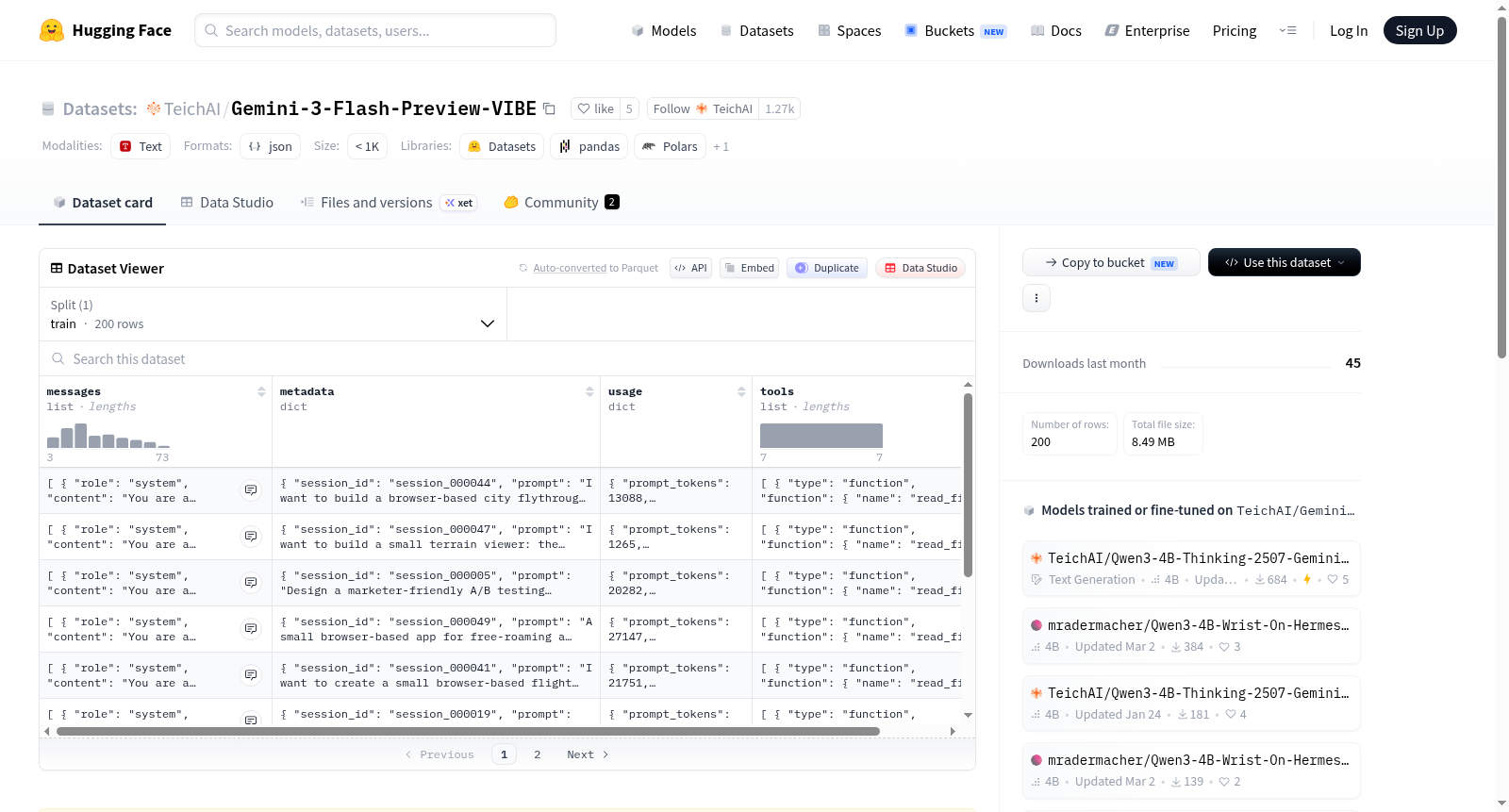Viewport: 1509px width, 812px height.
Task: Show the +1 additional libraries
Action: click(x=721, y=146)
